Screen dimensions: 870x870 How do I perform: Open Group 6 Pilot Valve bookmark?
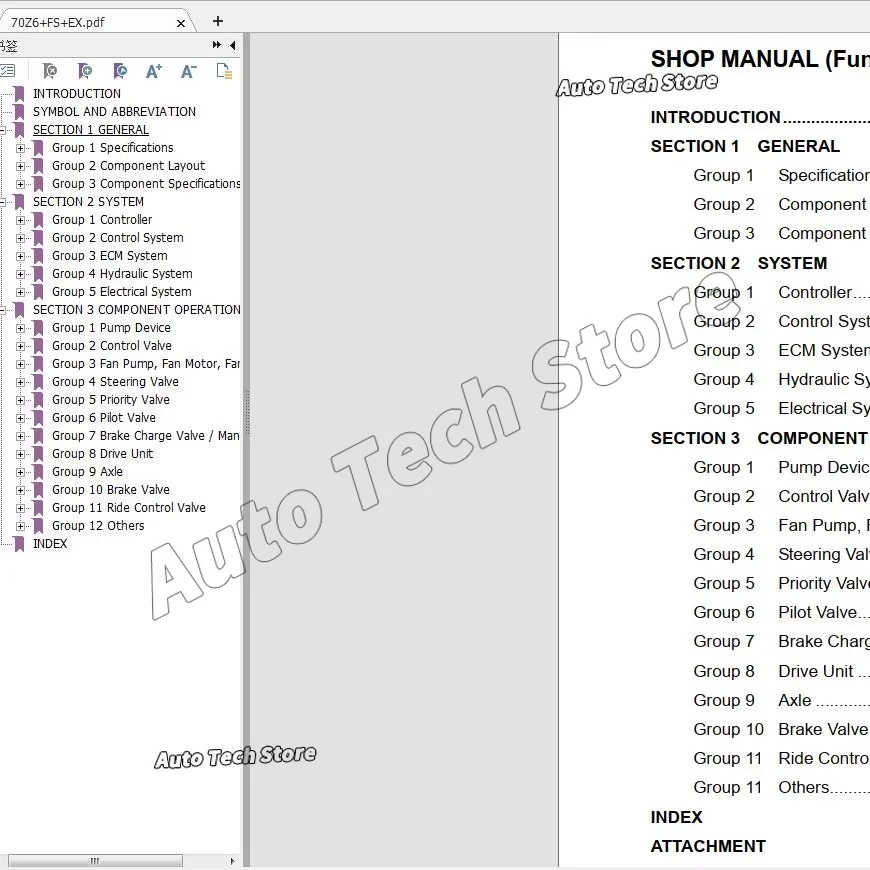104,418
